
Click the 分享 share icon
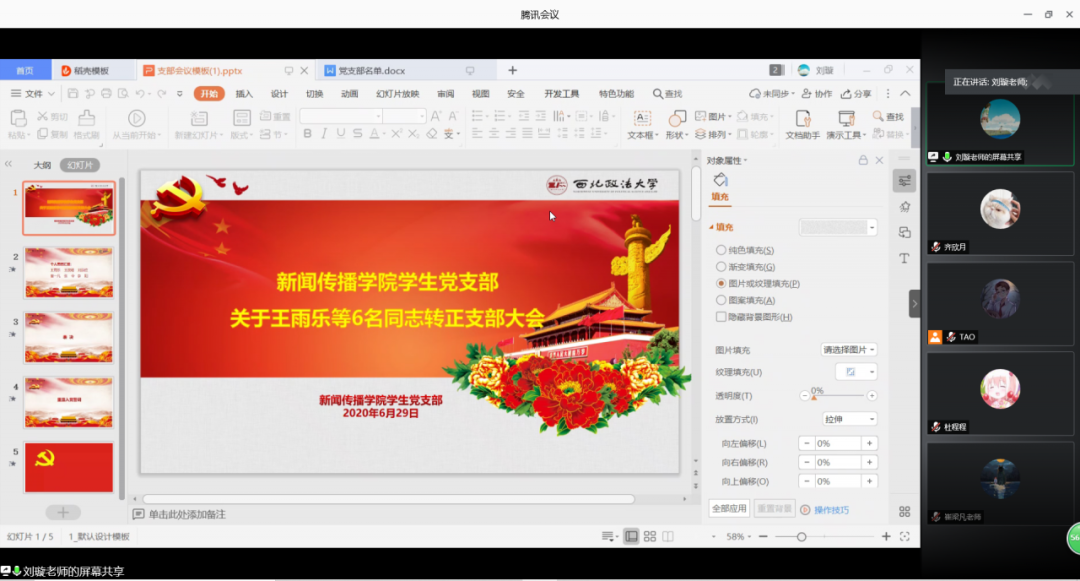(856, 94)
